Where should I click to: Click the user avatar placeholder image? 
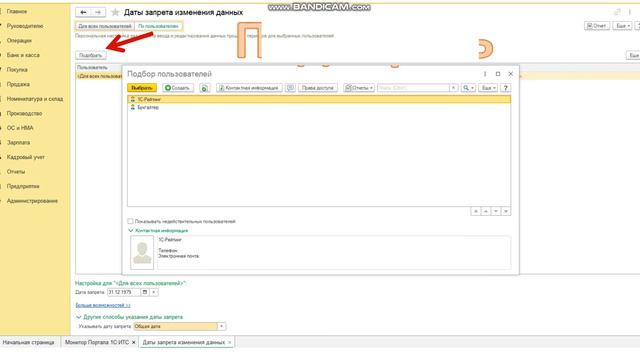pos(142,253)
